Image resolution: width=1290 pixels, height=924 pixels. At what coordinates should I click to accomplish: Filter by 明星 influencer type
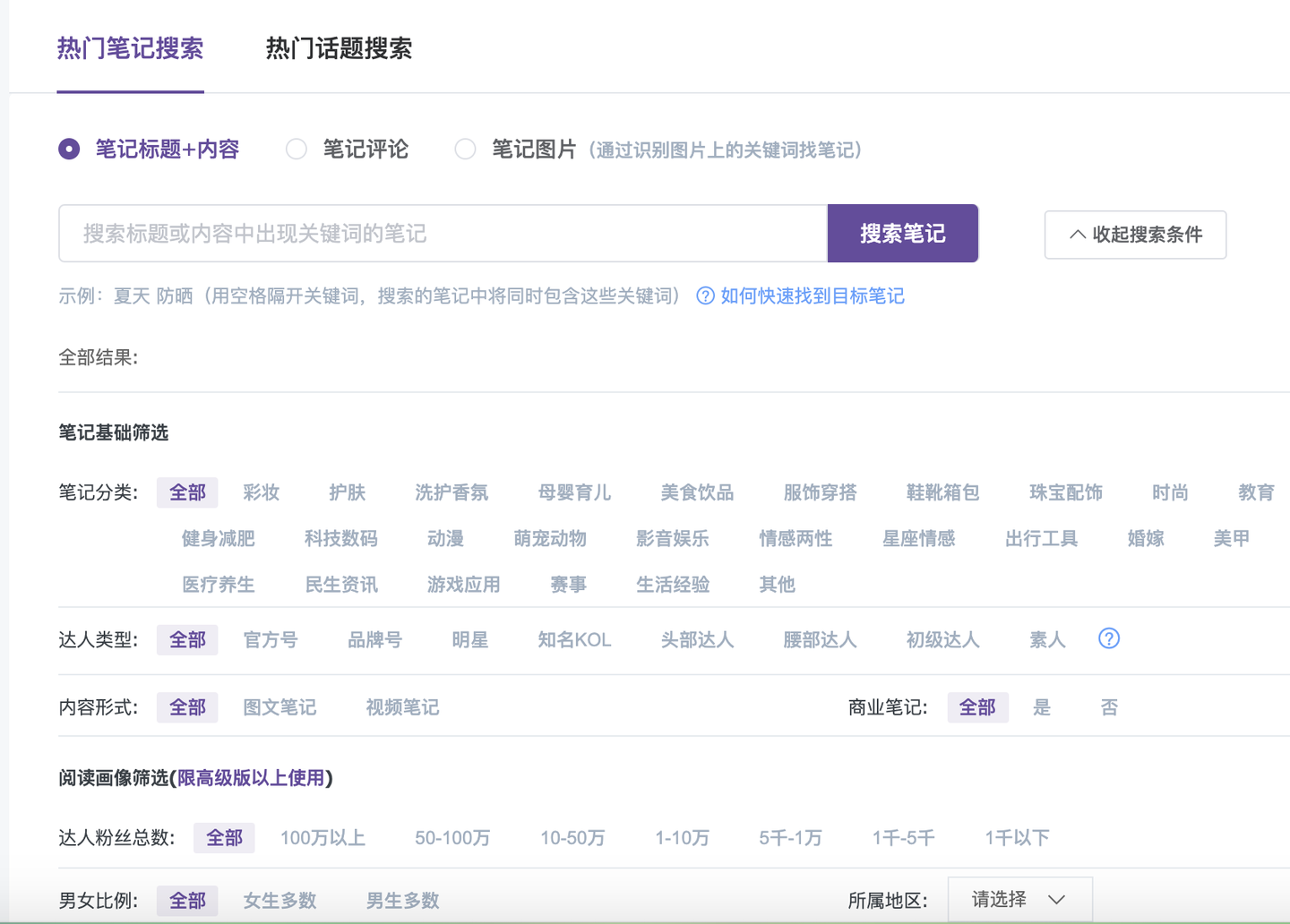pyautogui.click(x=469, y=639)
